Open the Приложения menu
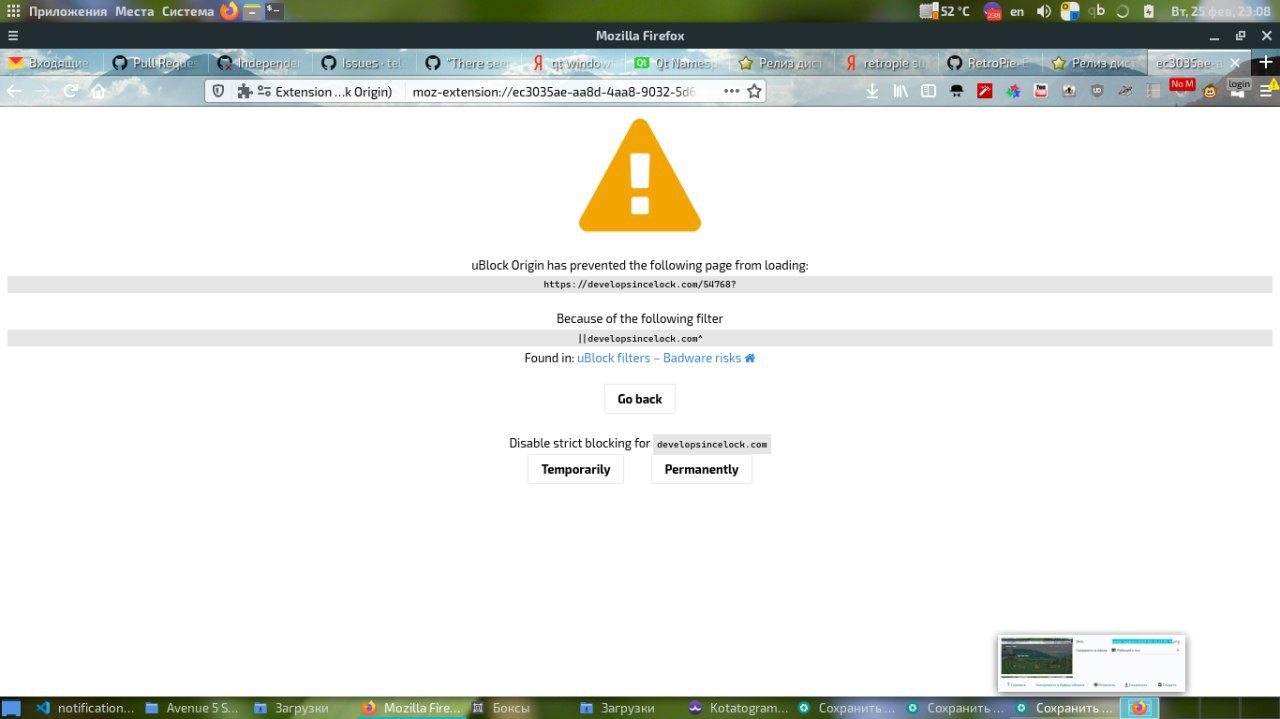The image size is (1280, 719). [x=67, y=11]
